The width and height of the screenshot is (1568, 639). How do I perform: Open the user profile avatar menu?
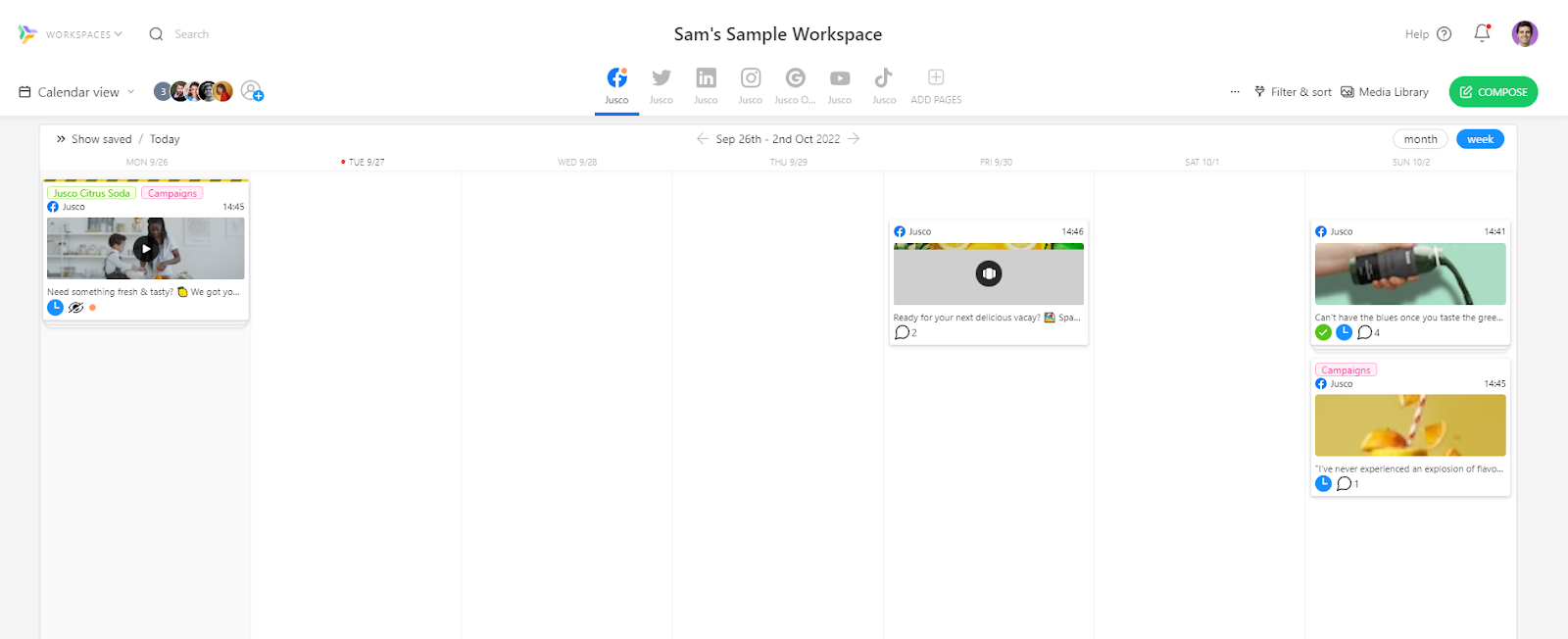tap(1524, 34)
